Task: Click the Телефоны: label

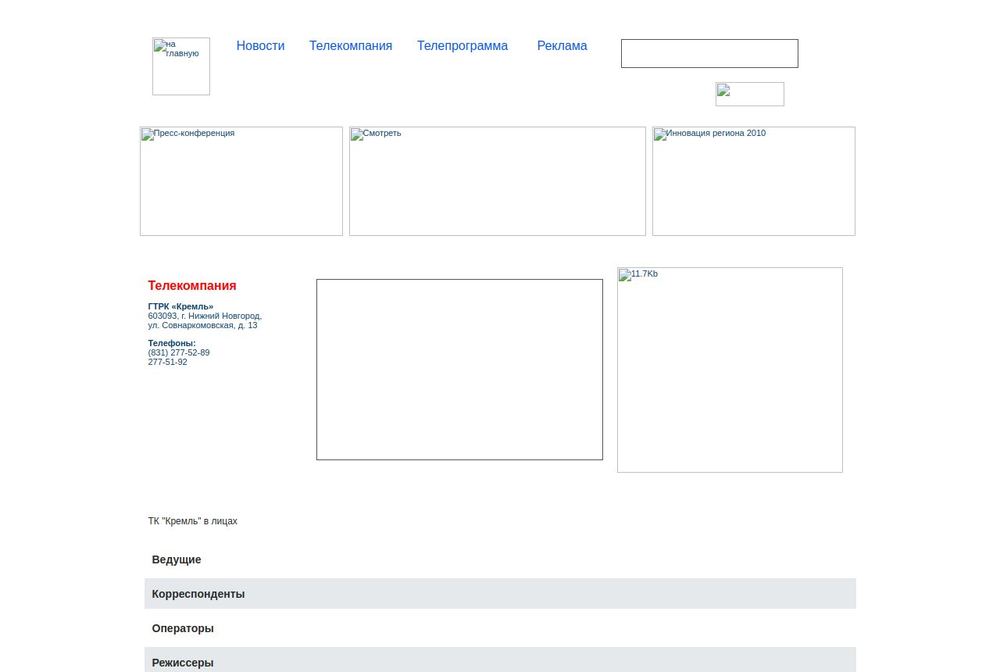Action: pyautogui.click(x=172, y=343)
